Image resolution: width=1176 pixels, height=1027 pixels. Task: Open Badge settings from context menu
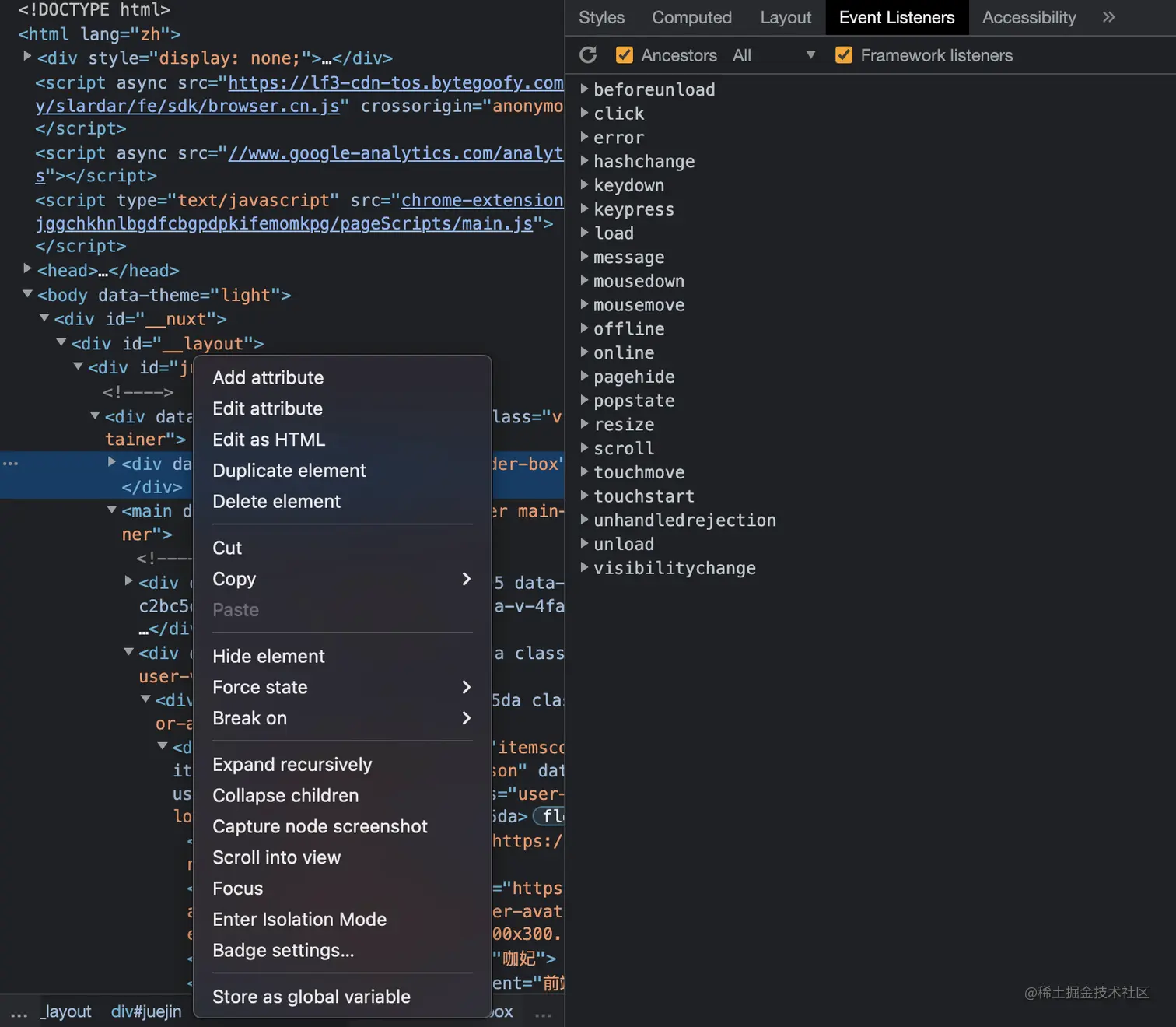342,950
